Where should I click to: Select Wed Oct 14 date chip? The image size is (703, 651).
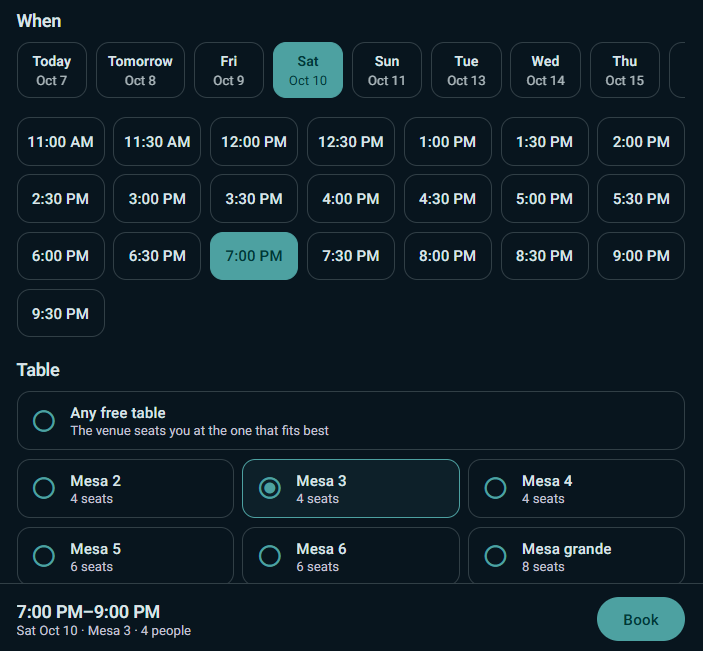coord(545,70)
